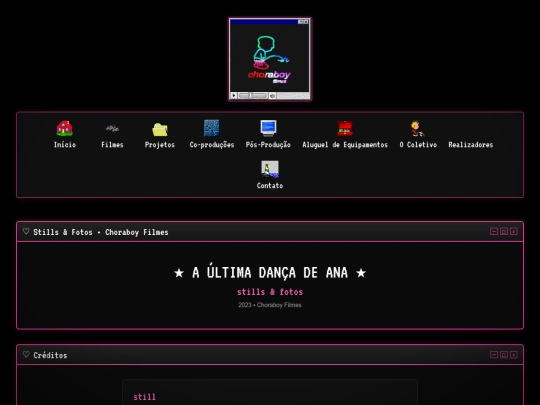Click the 'A ÚLTIMA DANÇA DE ANA' heading
Screen dimensions: 540x405
coord(270,273)
